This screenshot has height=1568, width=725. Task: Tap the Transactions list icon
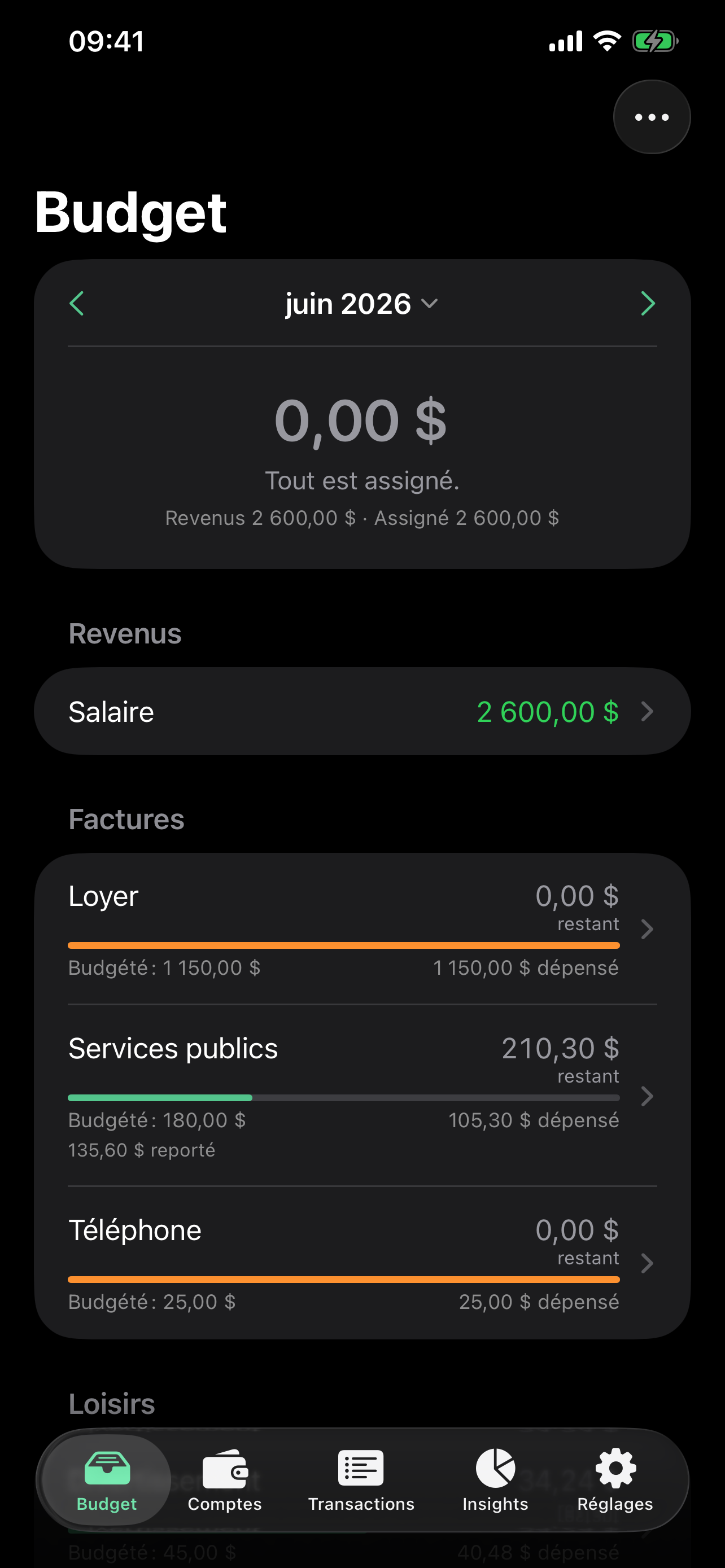tap(361, 1468)
